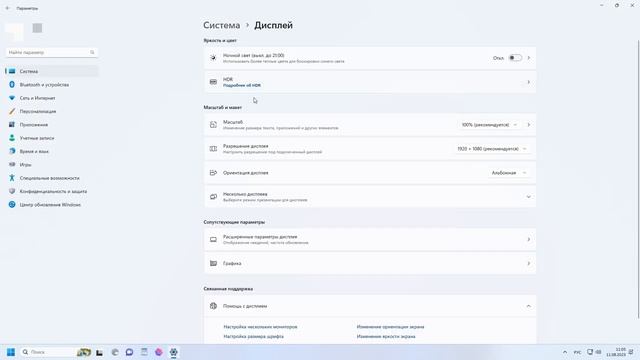Click the HDR icon
Screen dimensions: 640x360
(x=213, y=82)
